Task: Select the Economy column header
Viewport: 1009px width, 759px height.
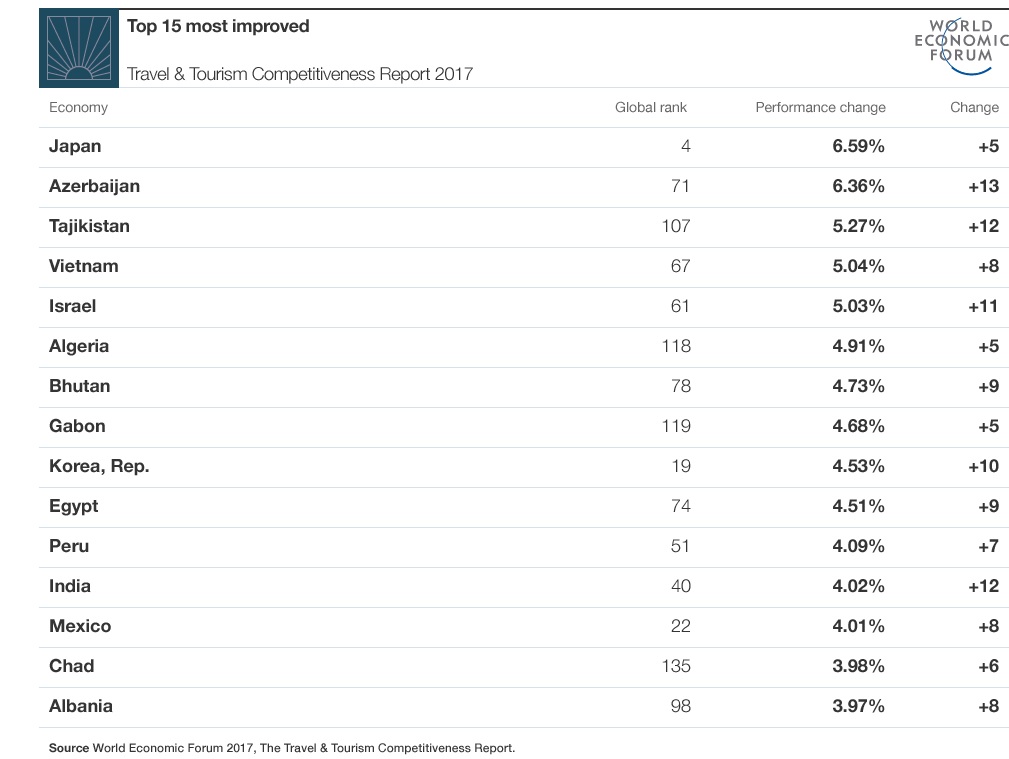Action: pos(79,108)
